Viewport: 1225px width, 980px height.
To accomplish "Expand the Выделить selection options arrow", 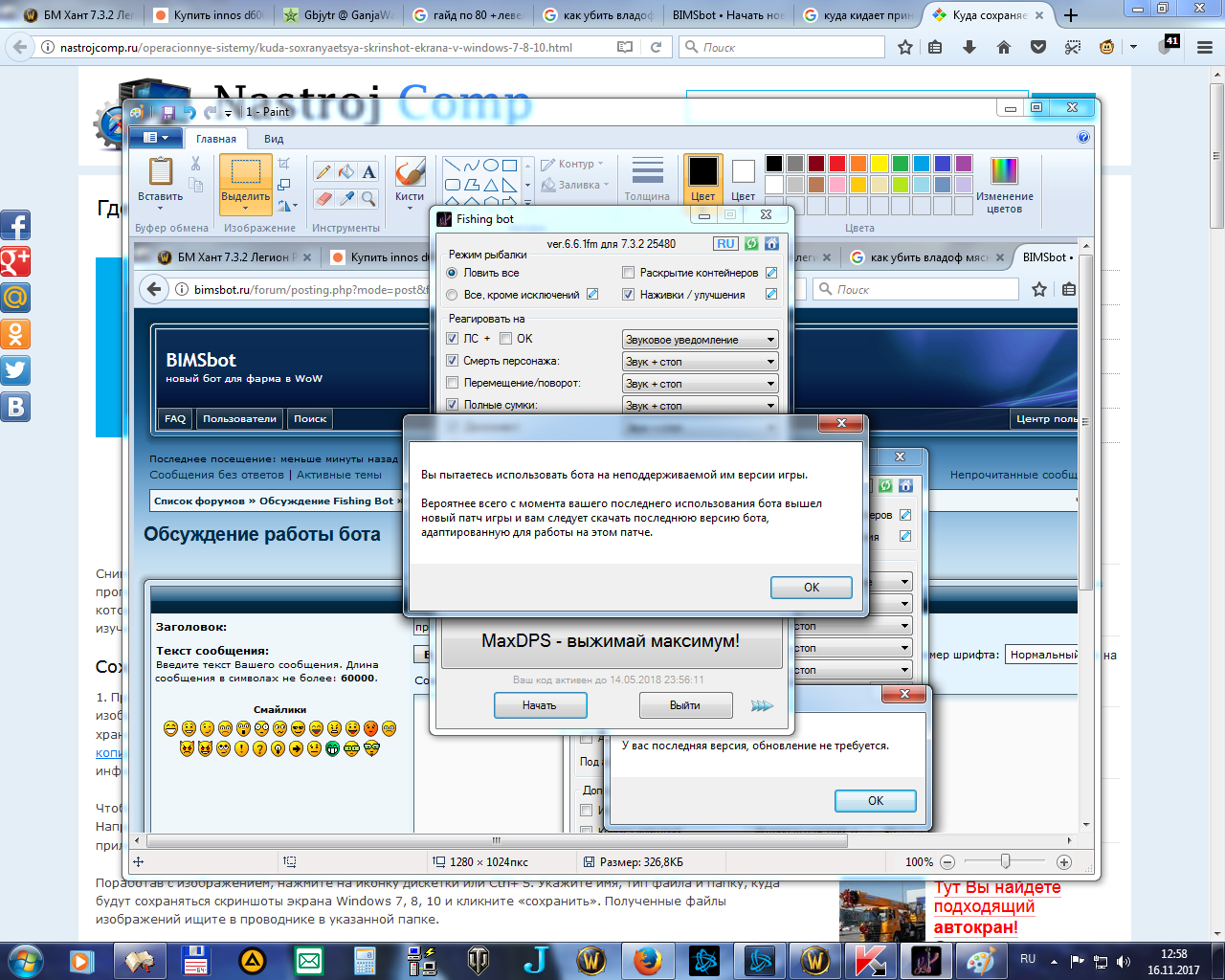I will [246, 208].
